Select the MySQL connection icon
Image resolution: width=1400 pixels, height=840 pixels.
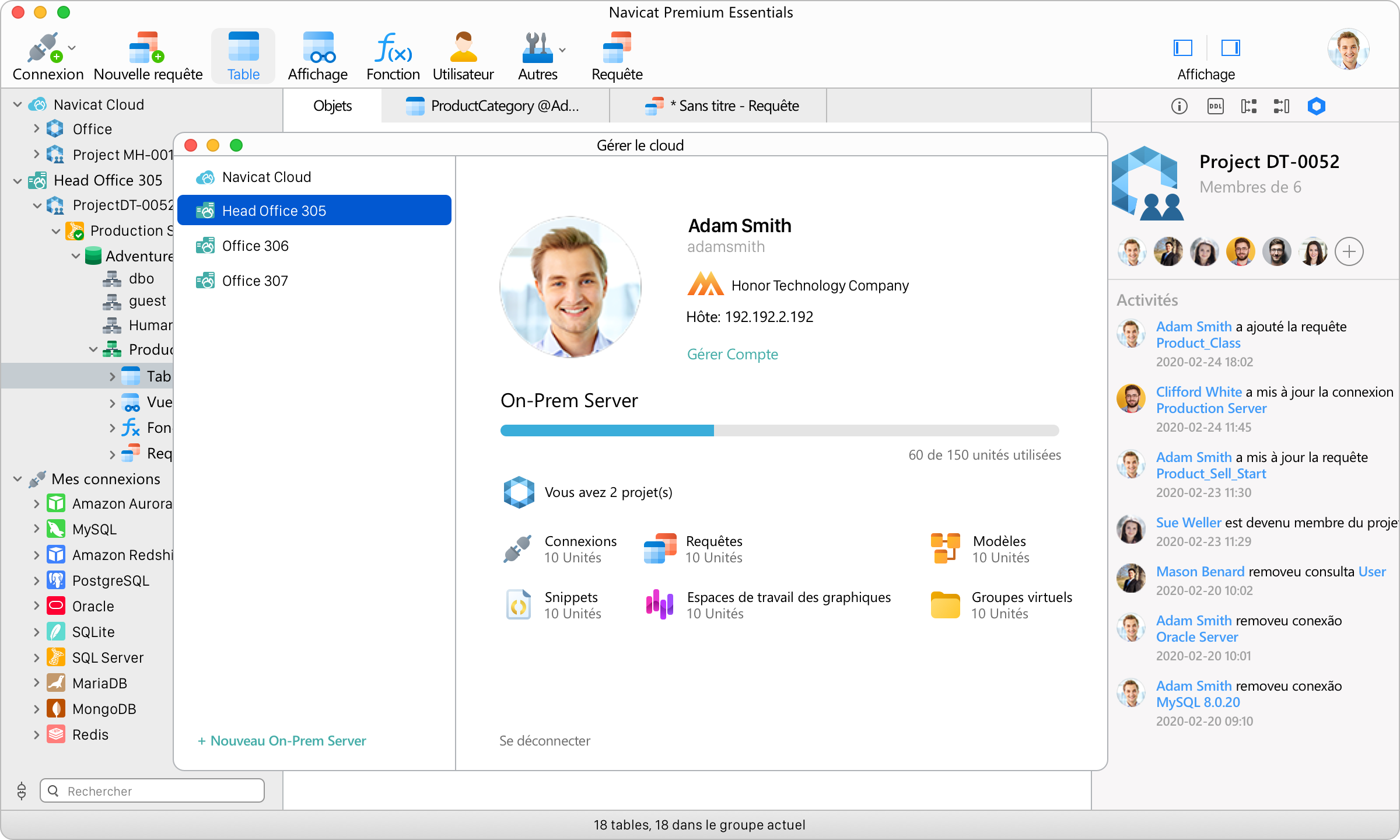click(x=56, y=529)
